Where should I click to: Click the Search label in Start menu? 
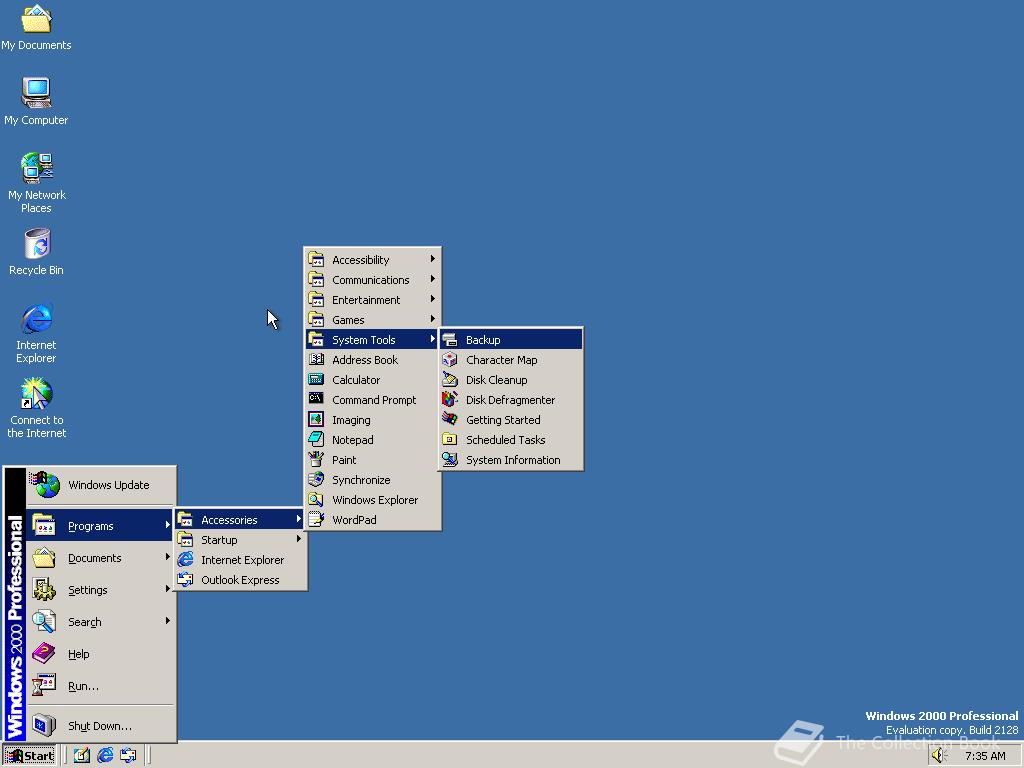(85, 622)
